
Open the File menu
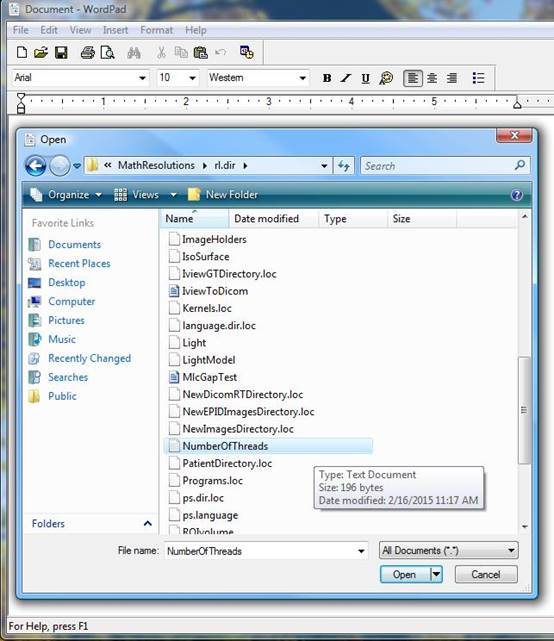[20, 30]
